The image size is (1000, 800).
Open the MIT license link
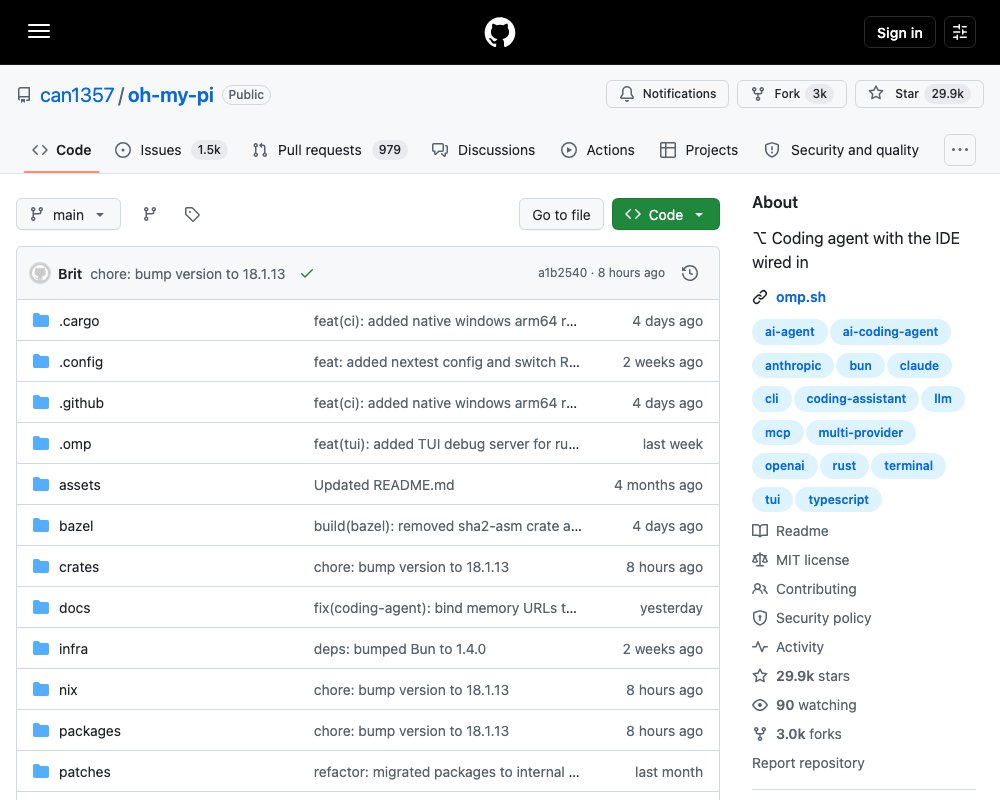tap(801, 560)
